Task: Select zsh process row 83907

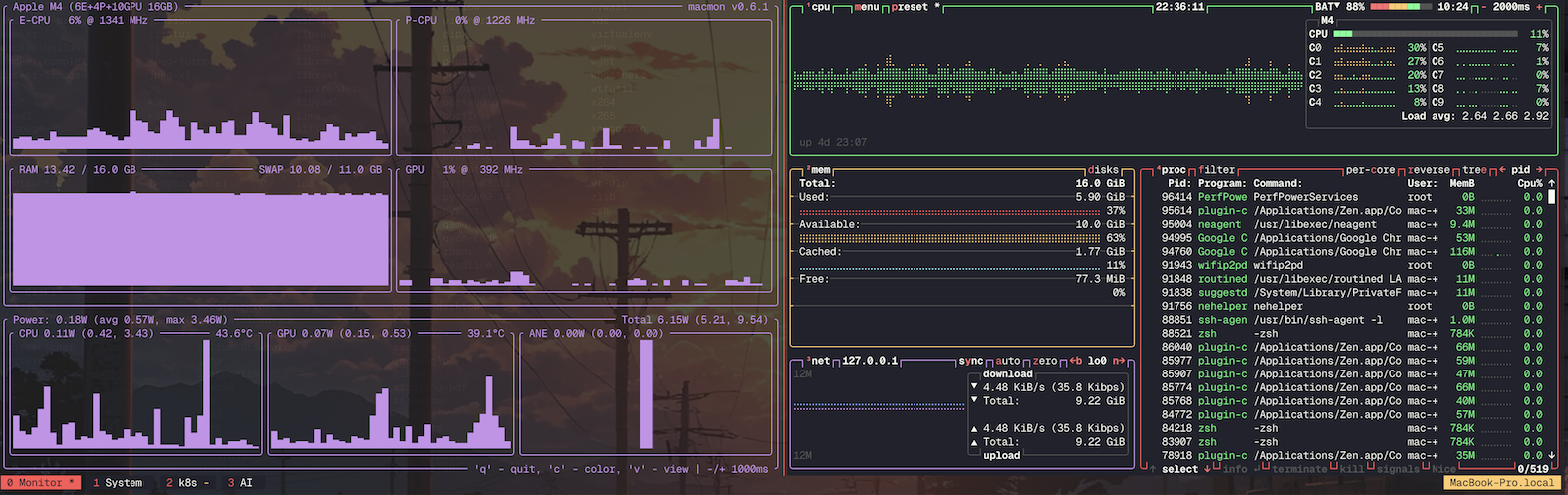Action: click(x=1352, y=442)
